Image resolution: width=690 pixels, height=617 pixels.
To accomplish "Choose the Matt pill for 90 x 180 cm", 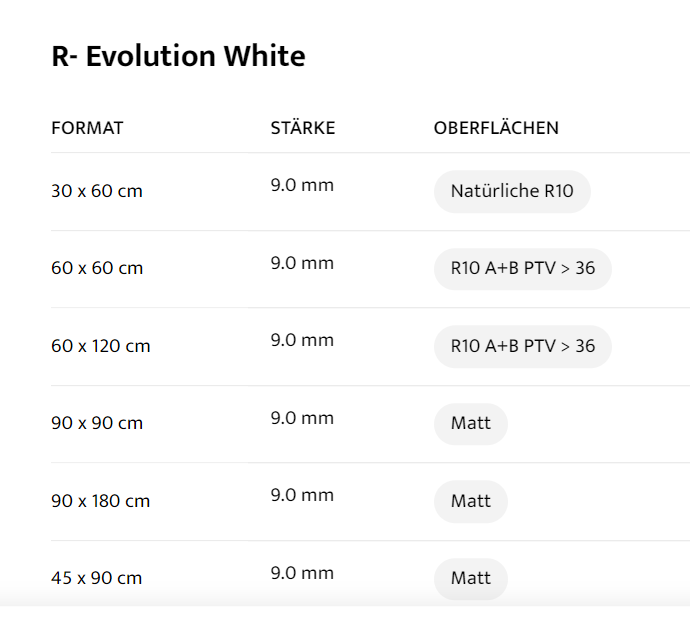I will coord(470,501).
